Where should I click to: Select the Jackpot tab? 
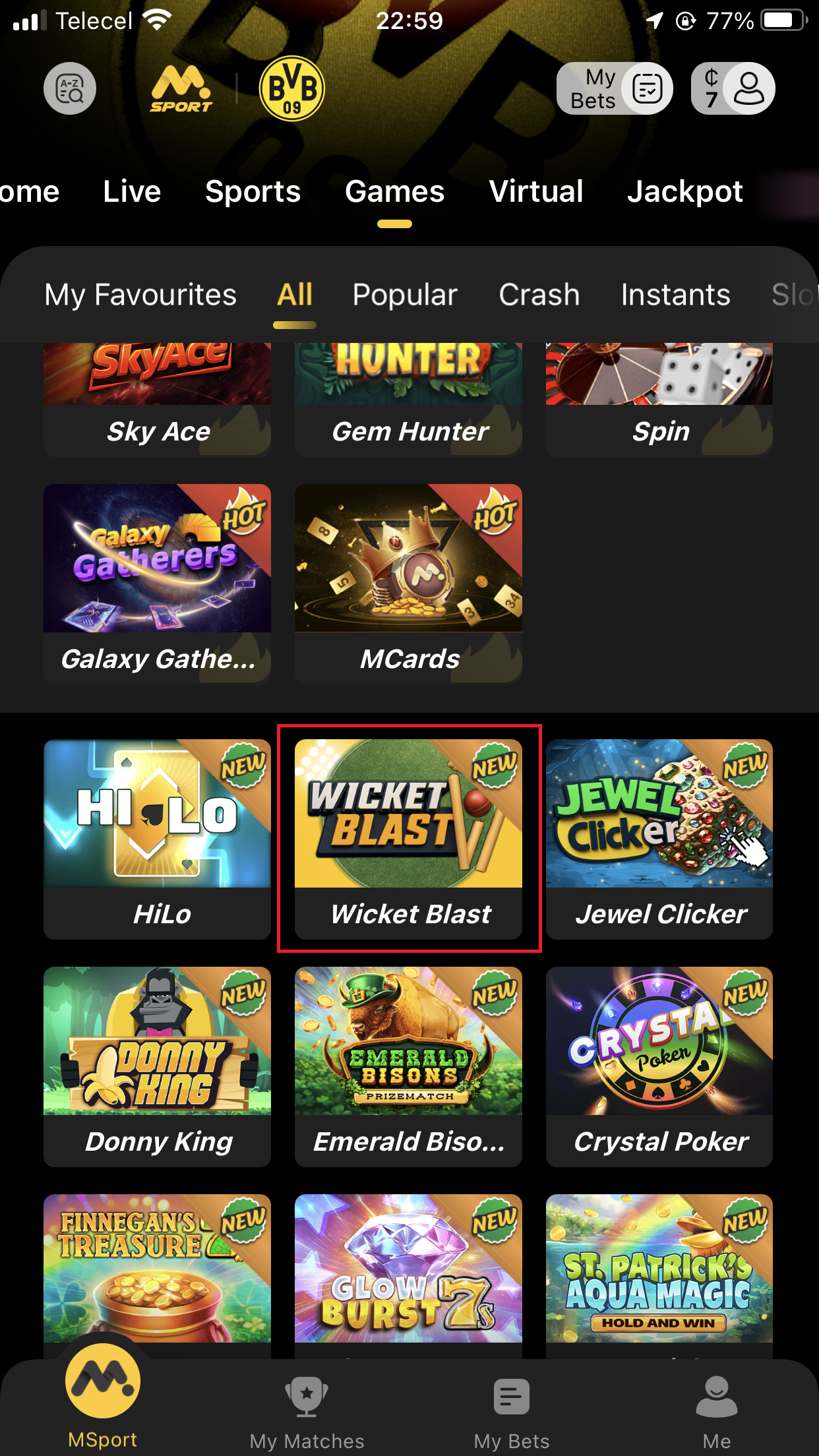coord(685,192)
